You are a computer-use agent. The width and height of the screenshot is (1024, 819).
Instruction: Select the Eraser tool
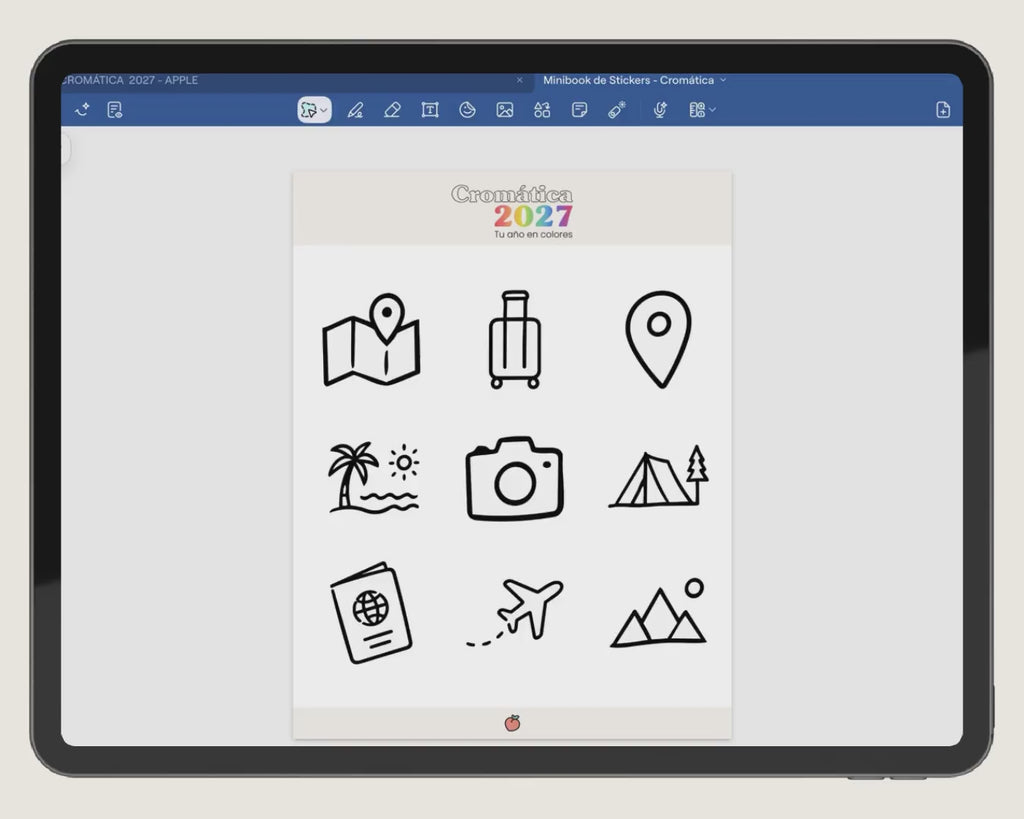tap(392, 110)
